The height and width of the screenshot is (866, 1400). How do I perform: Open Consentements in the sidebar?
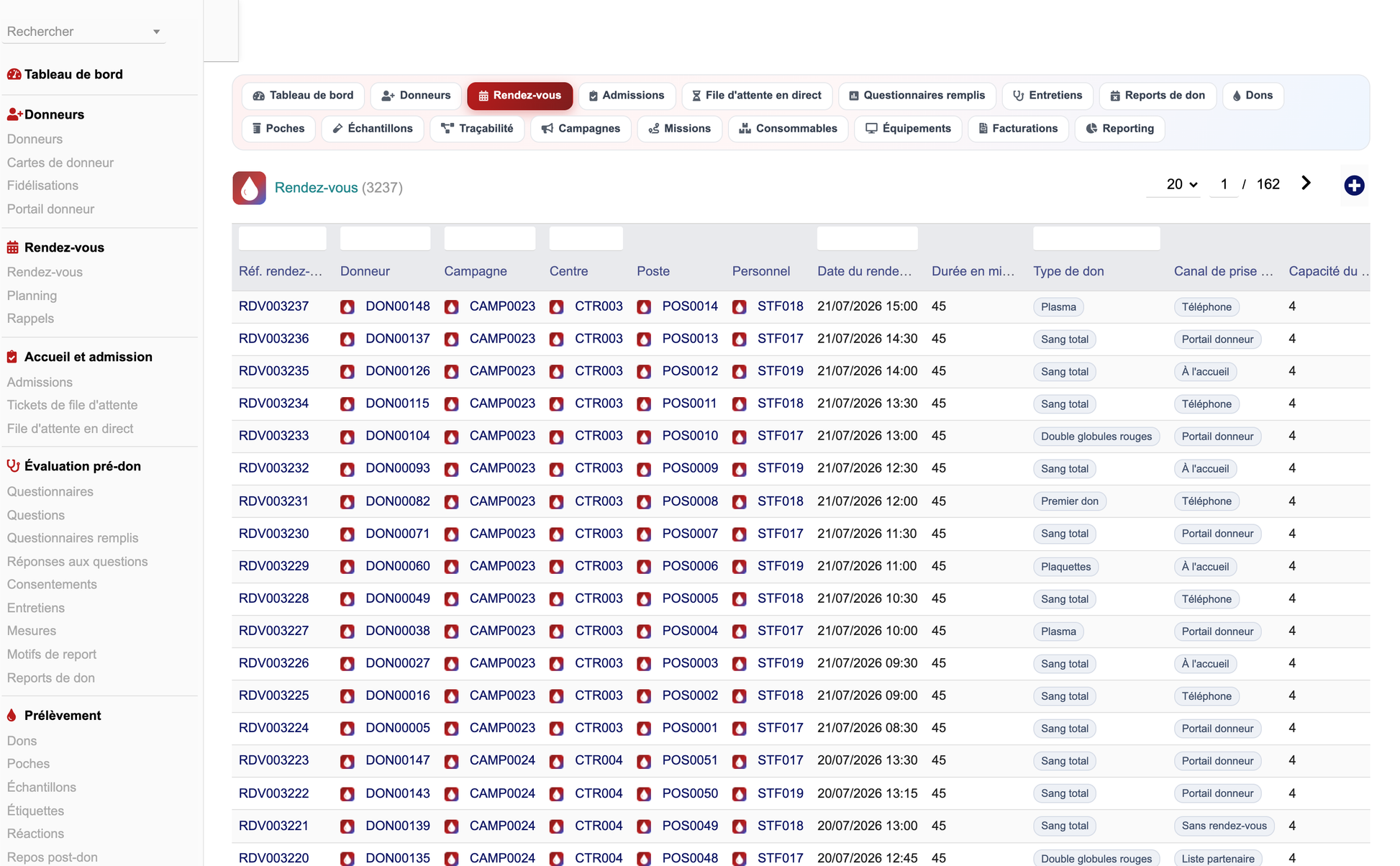(52, 584)
